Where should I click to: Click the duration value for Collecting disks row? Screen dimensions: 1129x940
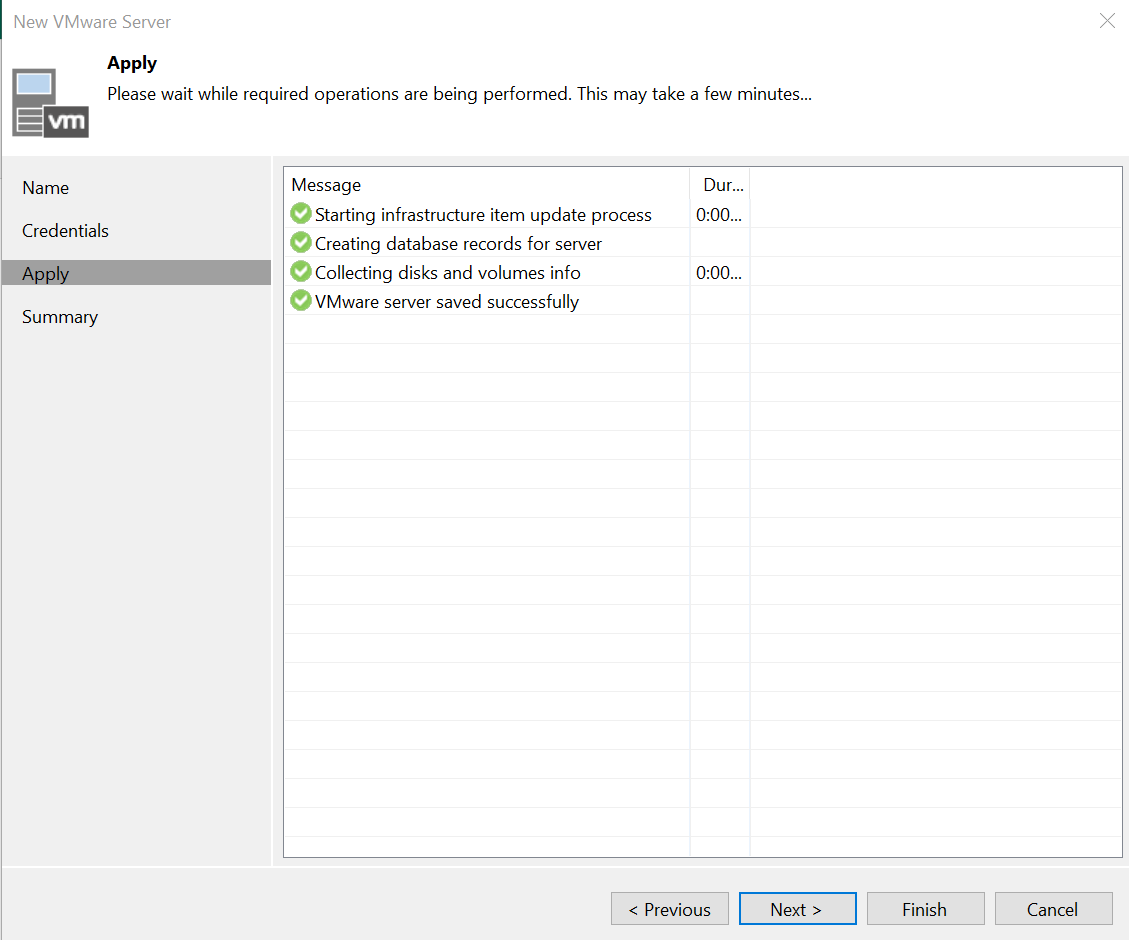tap(719, 273)
